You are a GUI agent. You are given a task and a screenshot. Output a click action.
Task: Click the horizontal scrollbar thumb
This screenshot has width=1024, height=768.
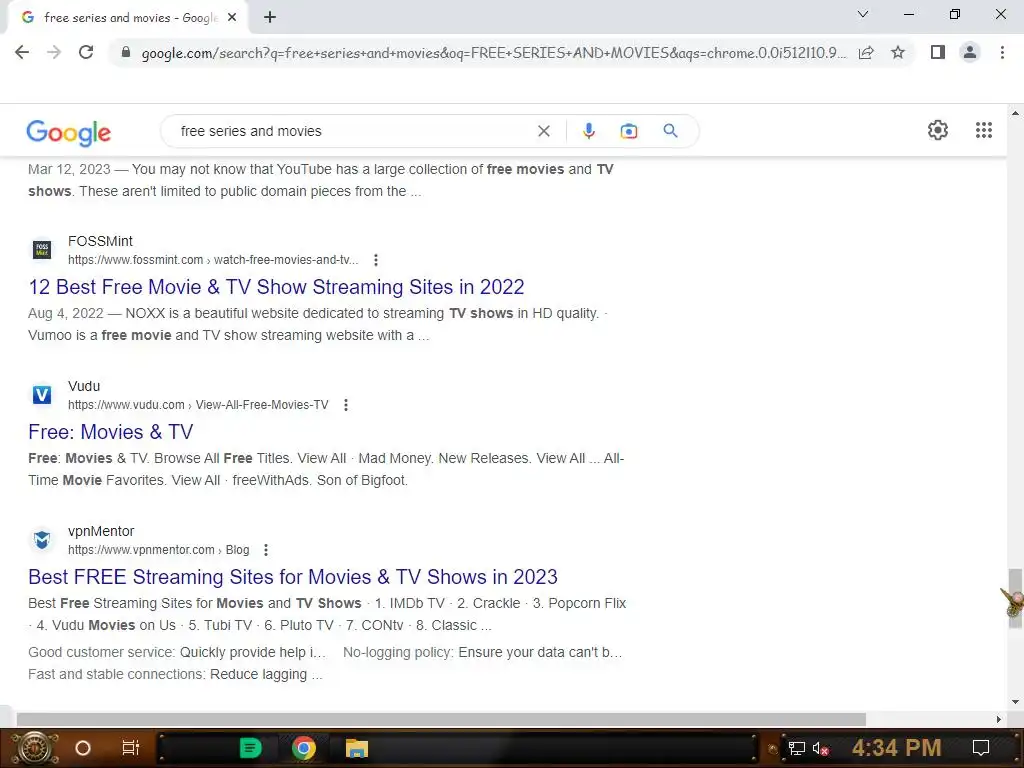[x=441, y=719]
